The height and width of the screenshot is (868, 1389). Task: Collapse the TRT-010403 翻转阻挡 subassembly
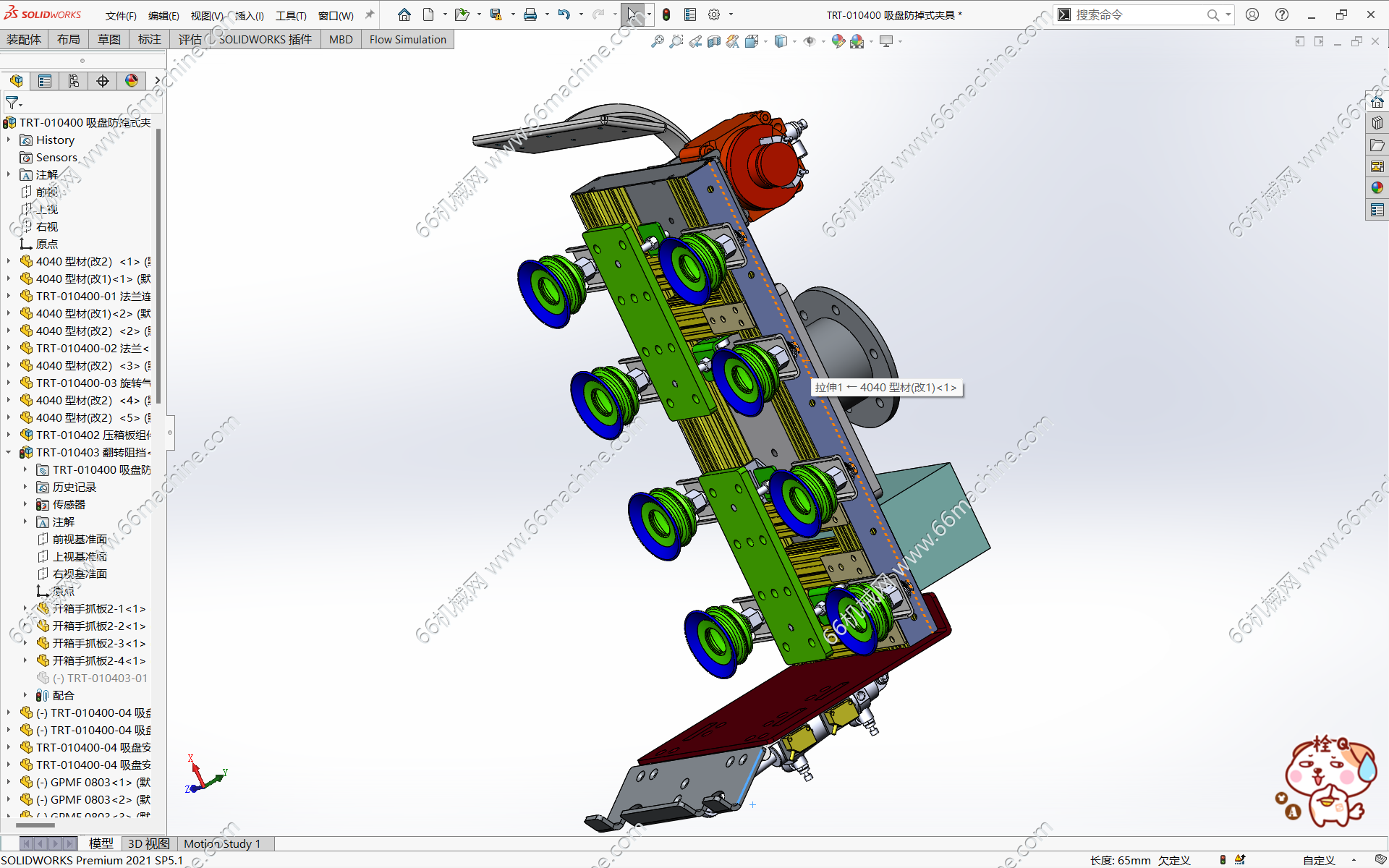[9, 452]
